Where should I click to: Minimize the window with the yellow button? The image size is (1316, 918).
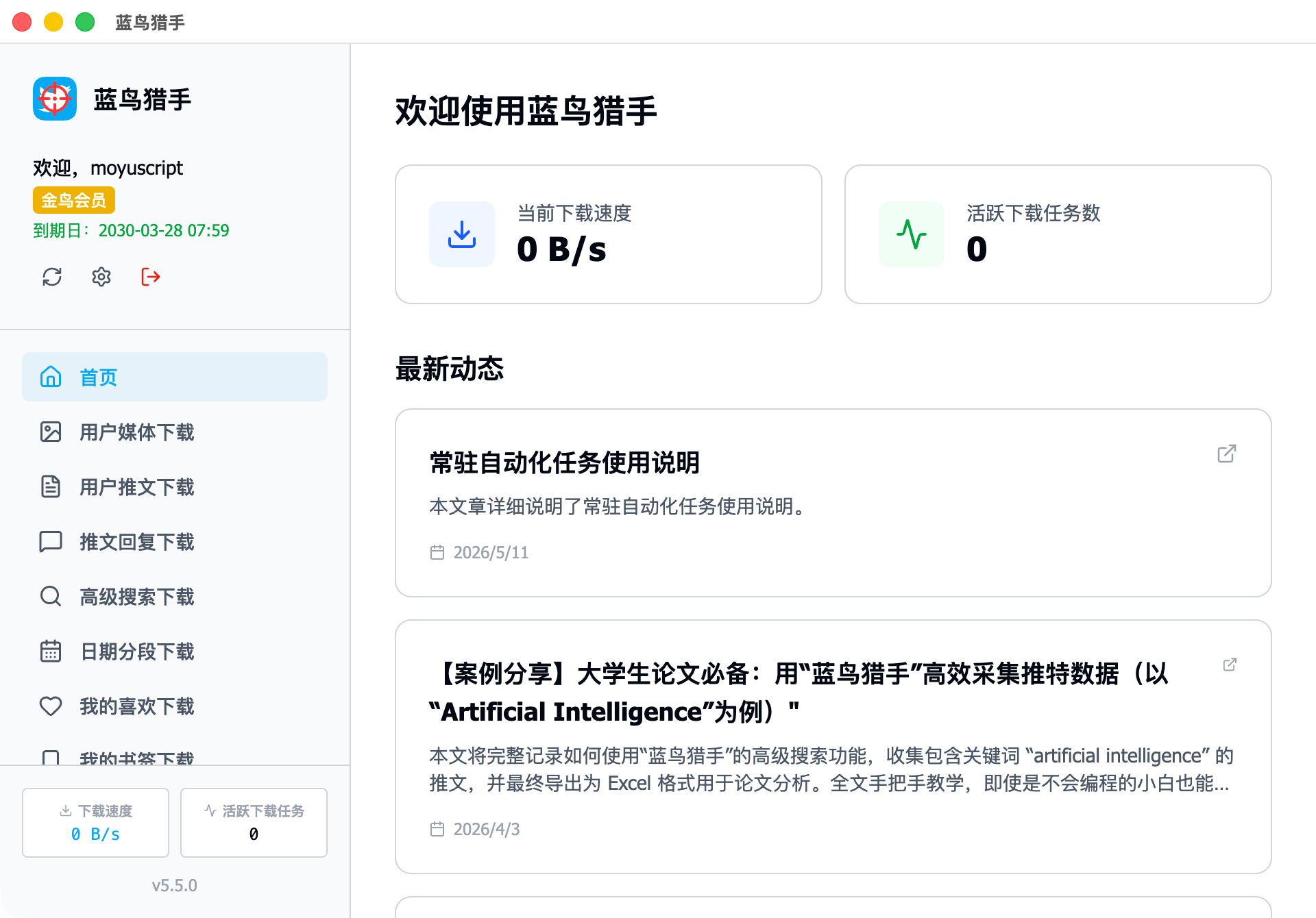tap(53, 22)
